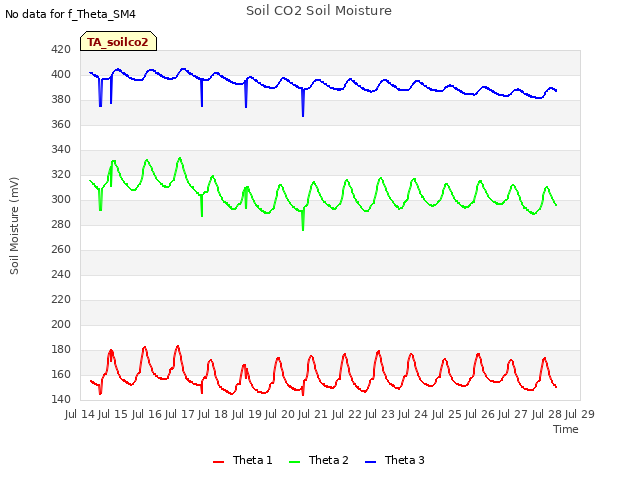Click the highest red Theta 1 peak near Jul 17
The image size is (640, 480).
tap(178, 347)
